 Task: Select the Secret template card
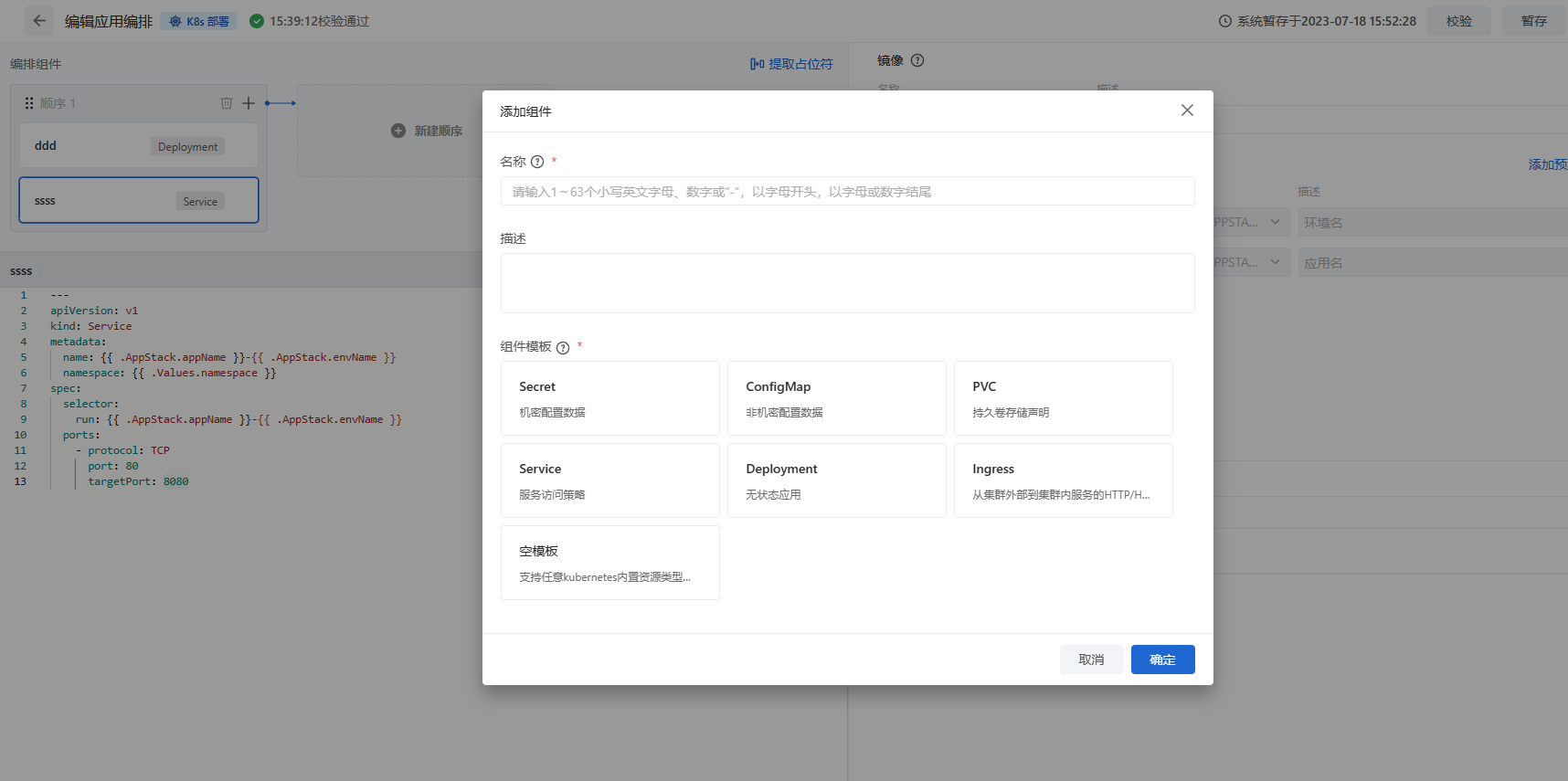point(610,398)
